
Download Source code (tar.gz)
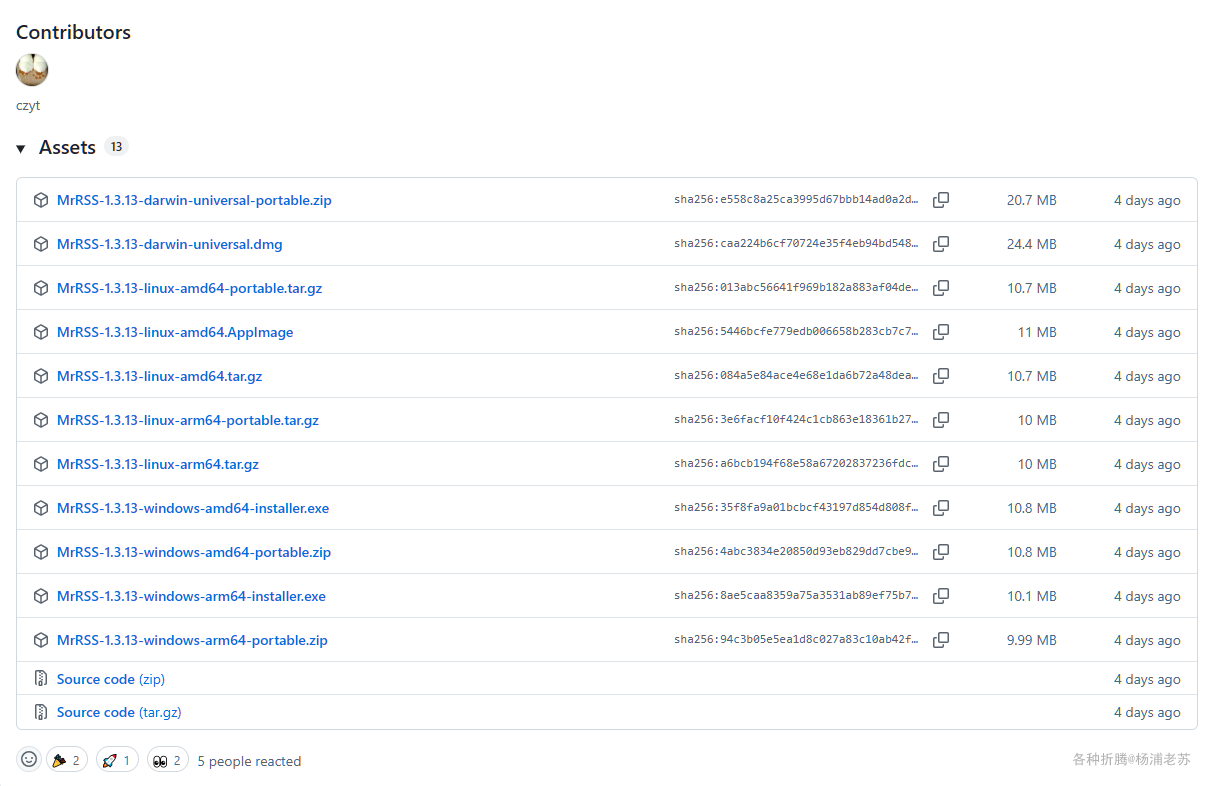tap(119, 712)
